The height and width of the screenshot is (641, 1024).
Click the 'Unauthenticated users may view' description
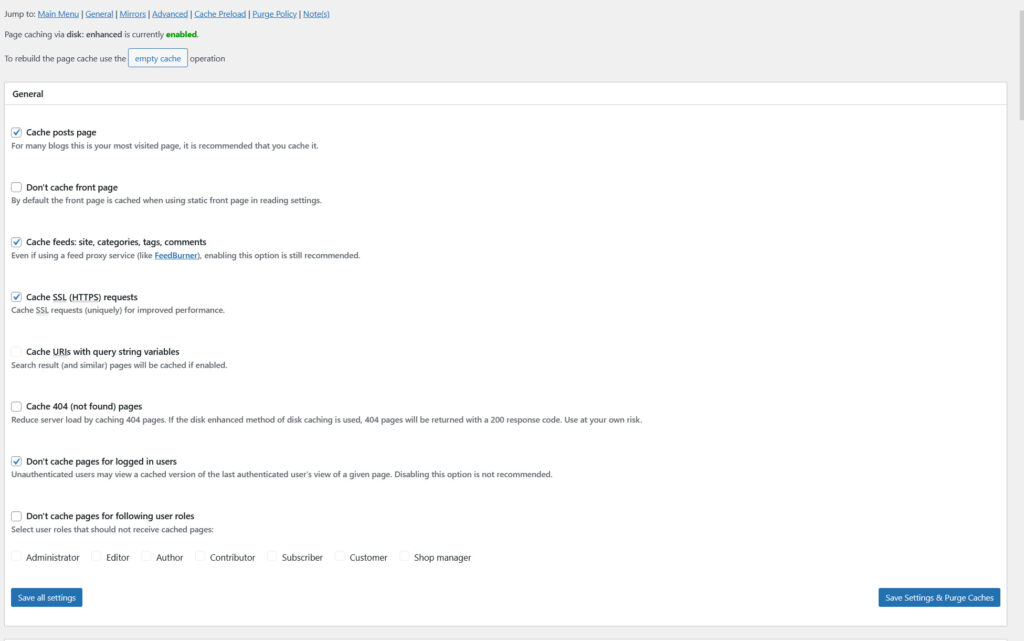281,475
